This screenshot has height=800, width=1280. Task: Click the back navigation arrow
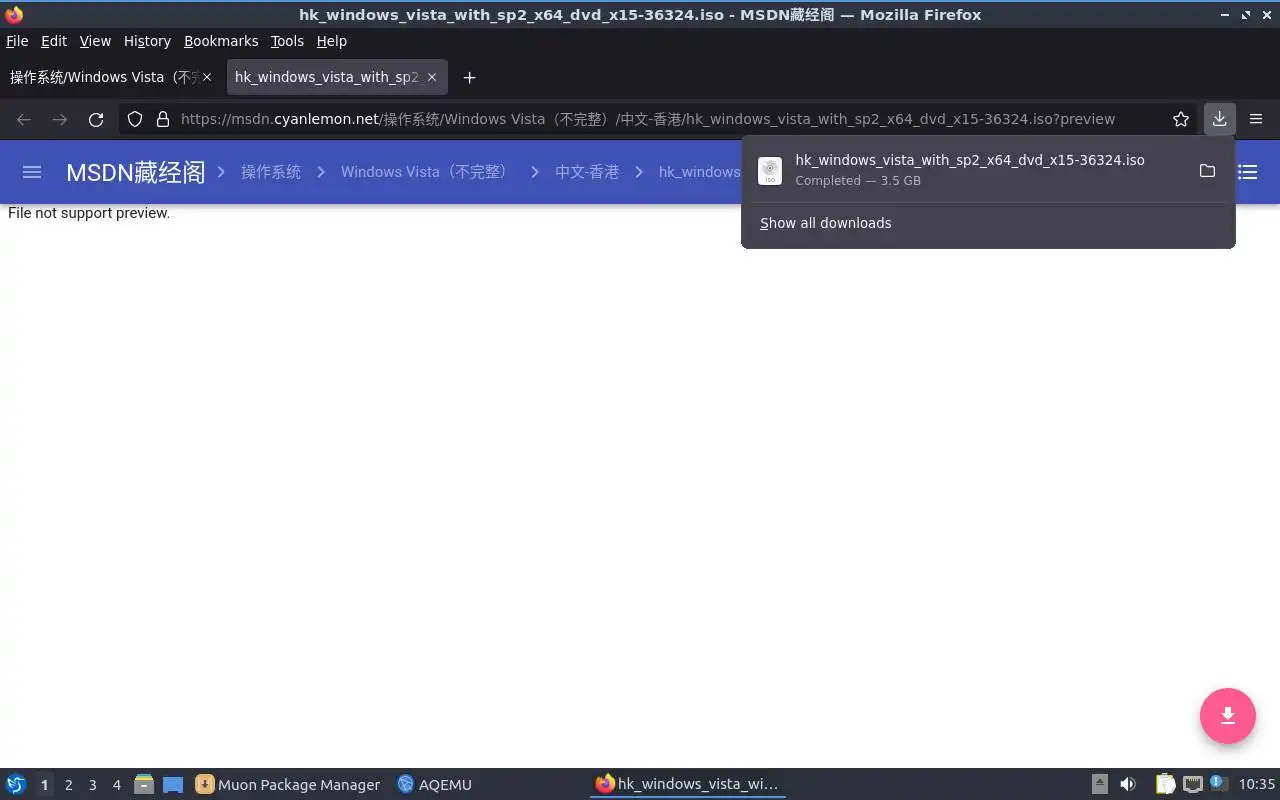click(24, 119)
